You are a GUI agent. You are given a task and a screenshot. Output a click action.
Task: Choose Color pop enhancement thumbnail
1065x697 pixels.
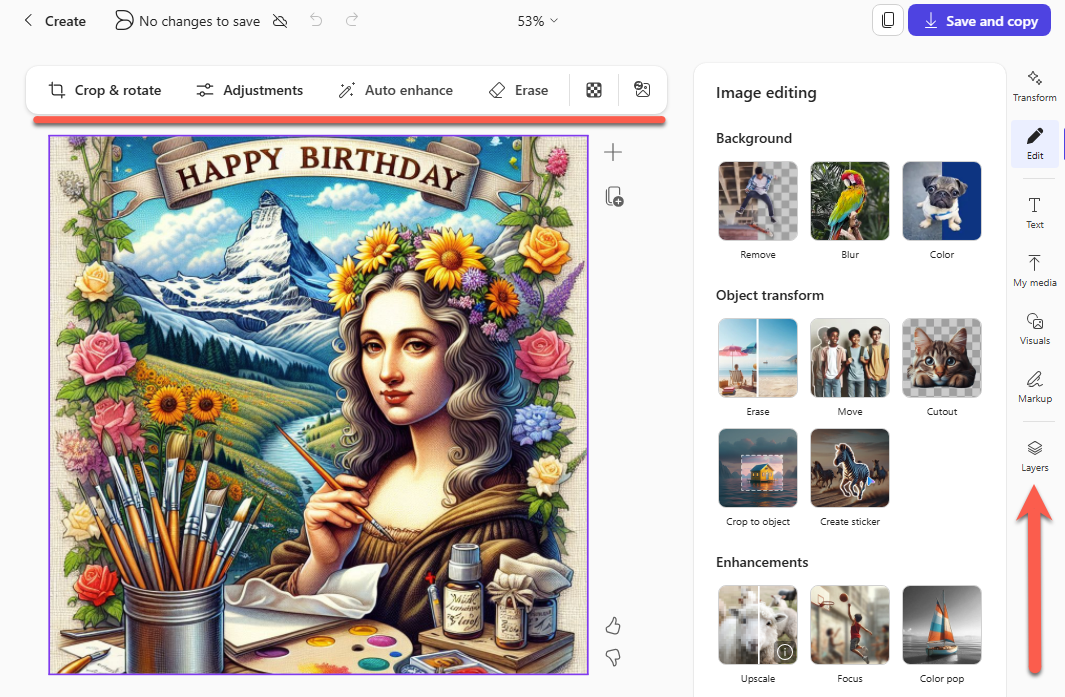(941, 625)
